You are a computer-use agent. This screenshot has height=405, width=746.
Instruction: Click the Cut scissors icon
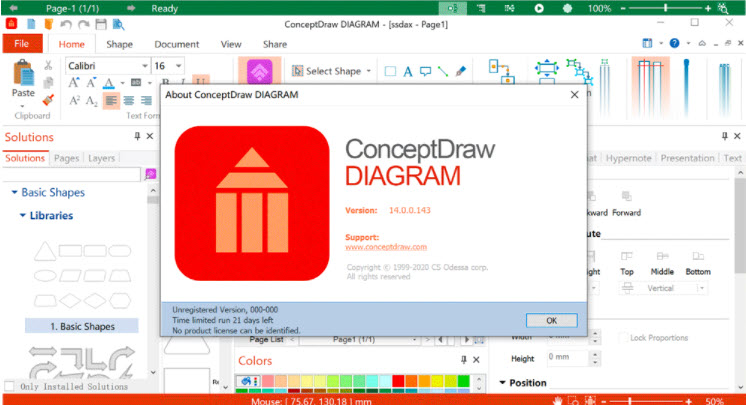(48, 66)
